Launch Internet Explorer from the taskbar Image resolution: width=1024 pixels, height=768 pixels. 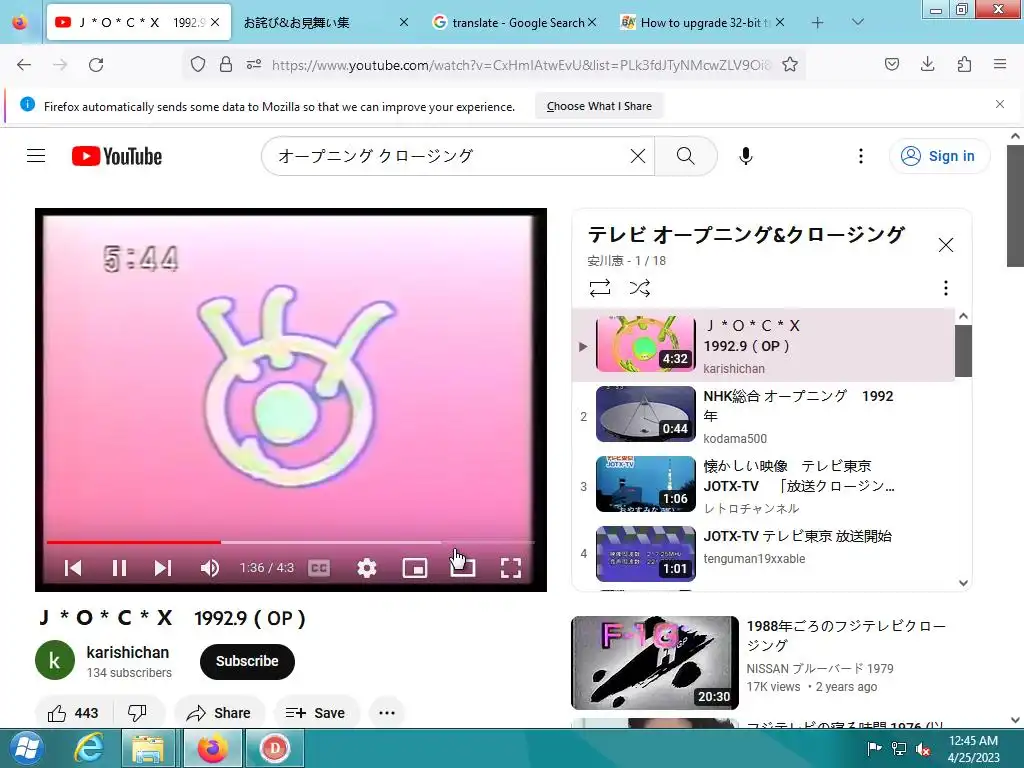click(x=88, y=748)
